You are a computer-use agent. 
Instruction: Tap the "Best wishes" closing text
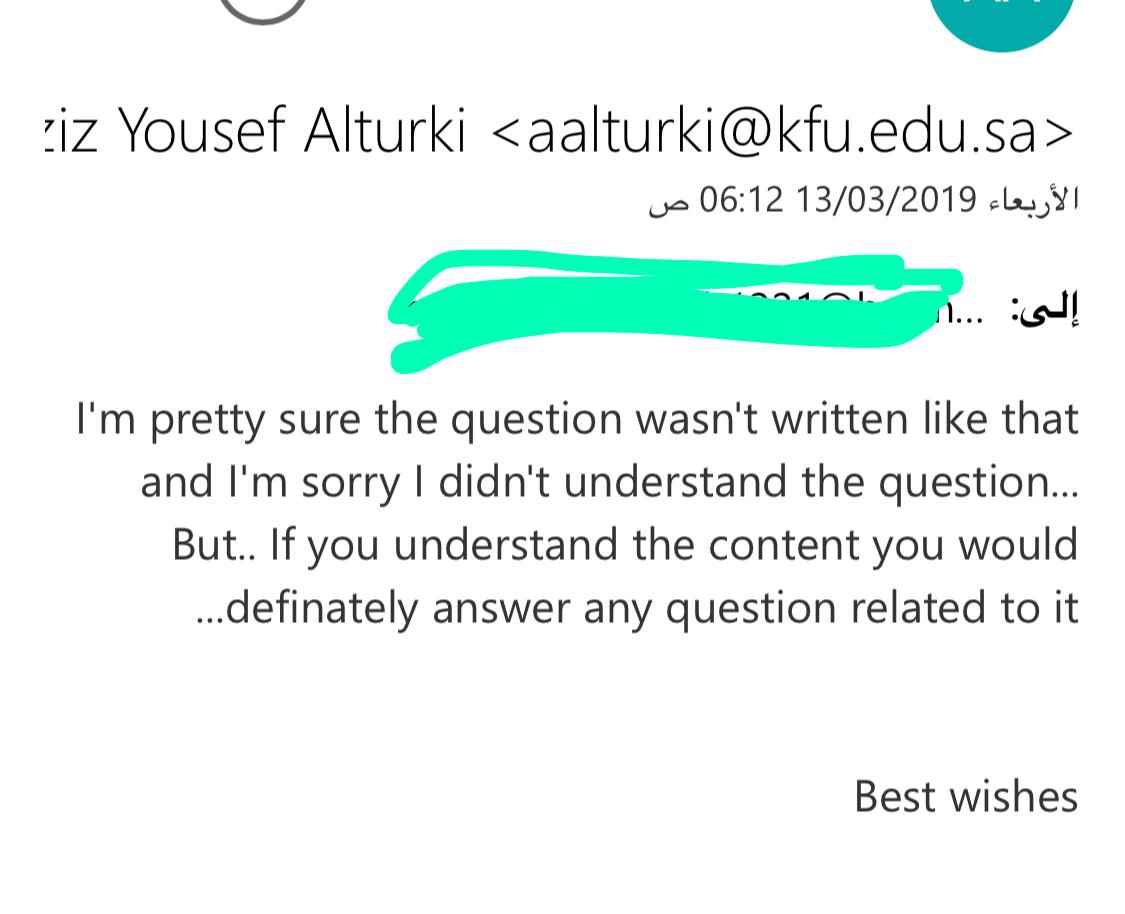tap(966, 797)
